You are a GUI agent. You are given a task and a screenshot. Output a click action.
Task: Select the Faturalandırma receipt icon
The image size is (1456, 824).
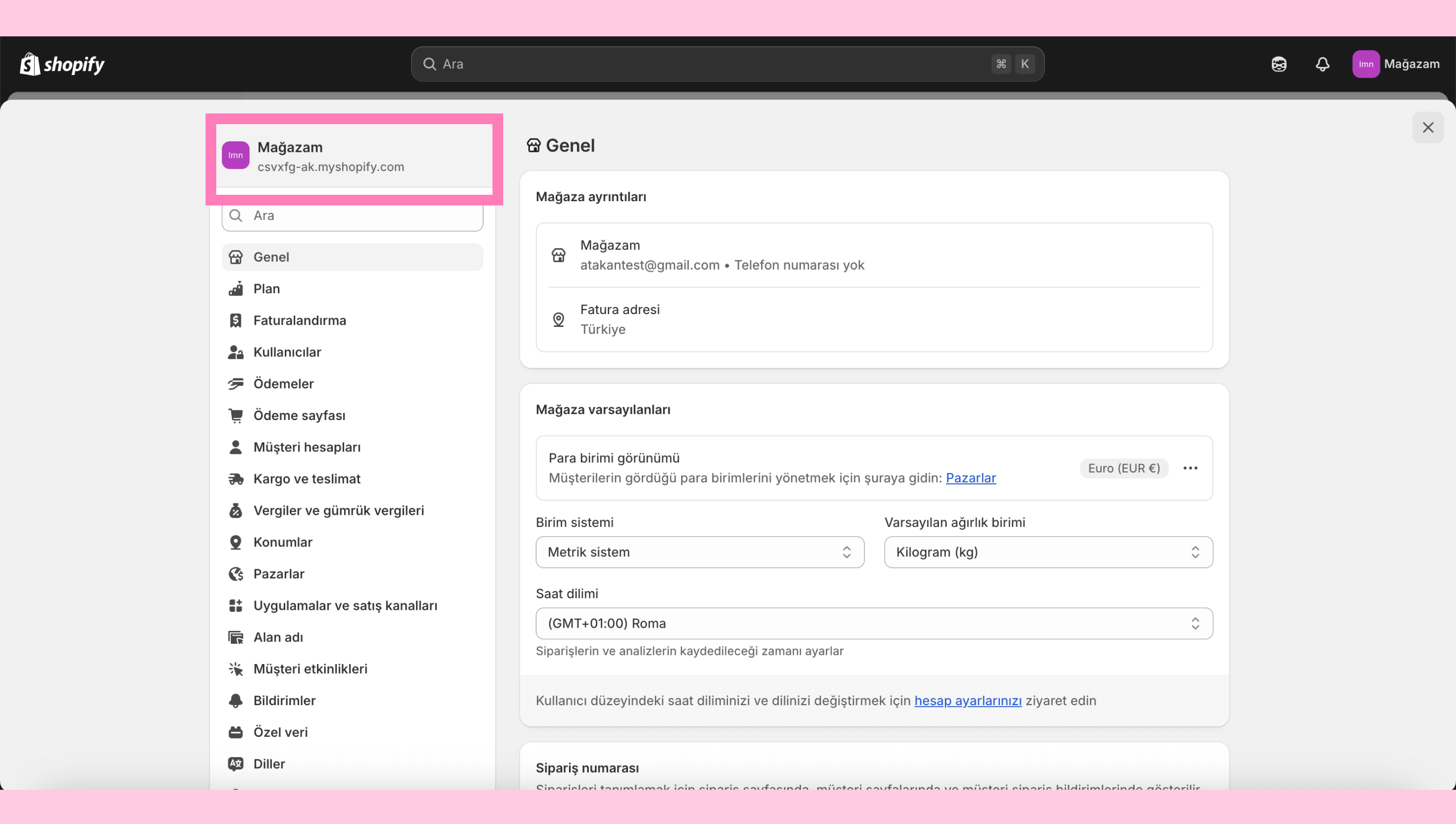[236, 321]
